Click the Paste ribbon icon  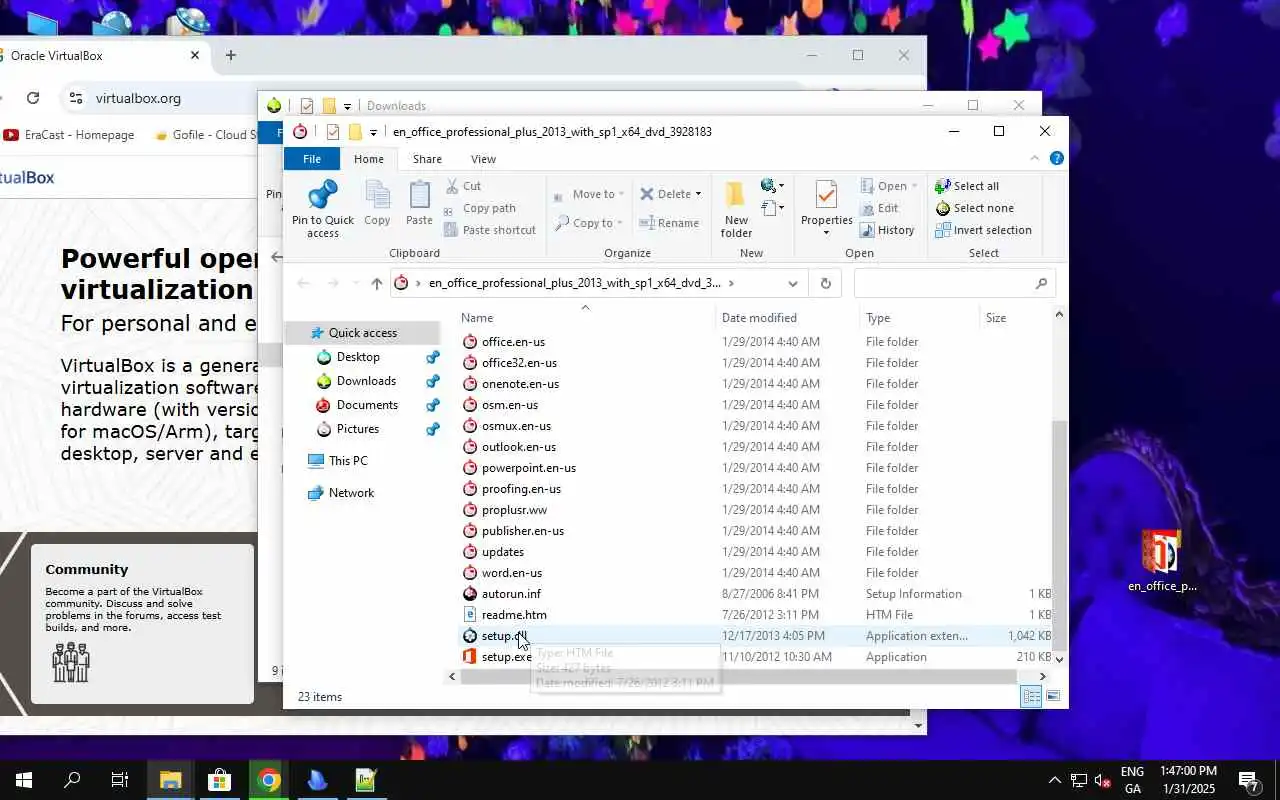point(419,204)
